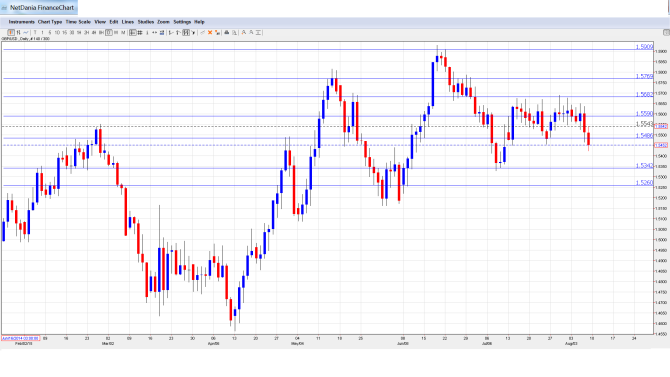Click the 1.5682 level label
The width and height of the screenshot is (670, 377).
point(644,94)
